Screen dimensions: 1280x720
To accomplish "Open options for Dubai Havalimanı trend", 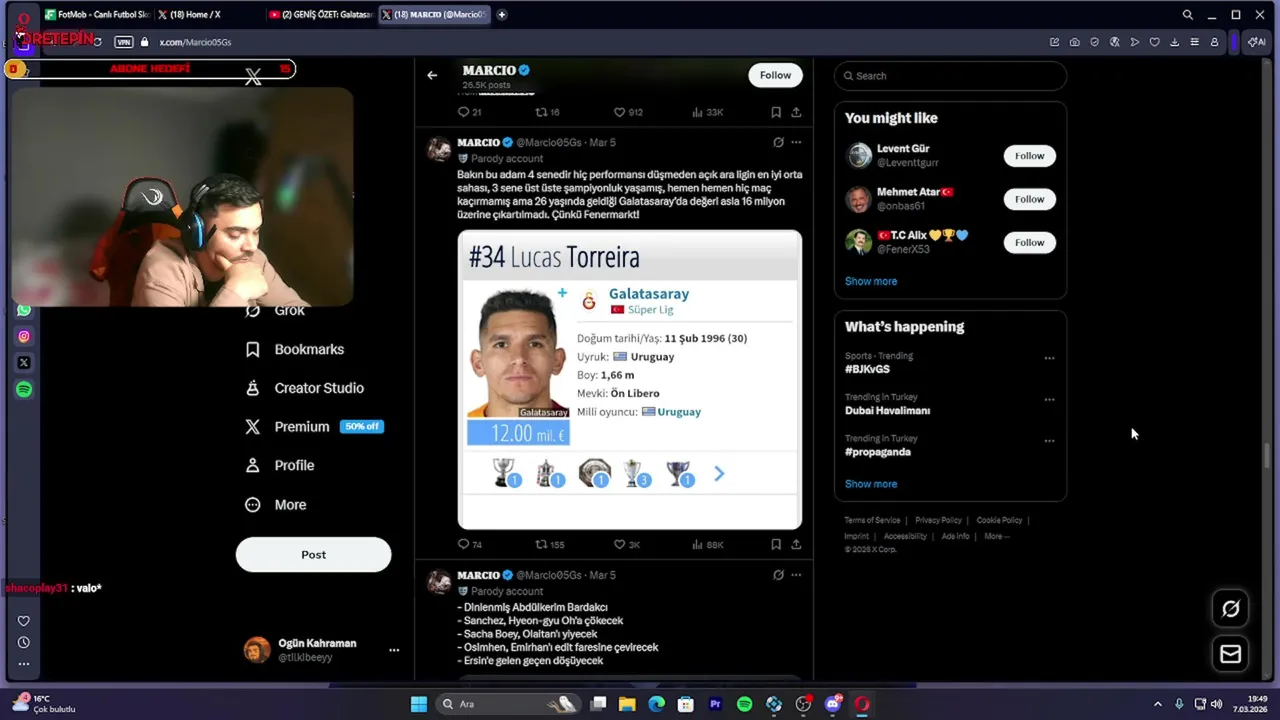I will tap(1049, 399).
